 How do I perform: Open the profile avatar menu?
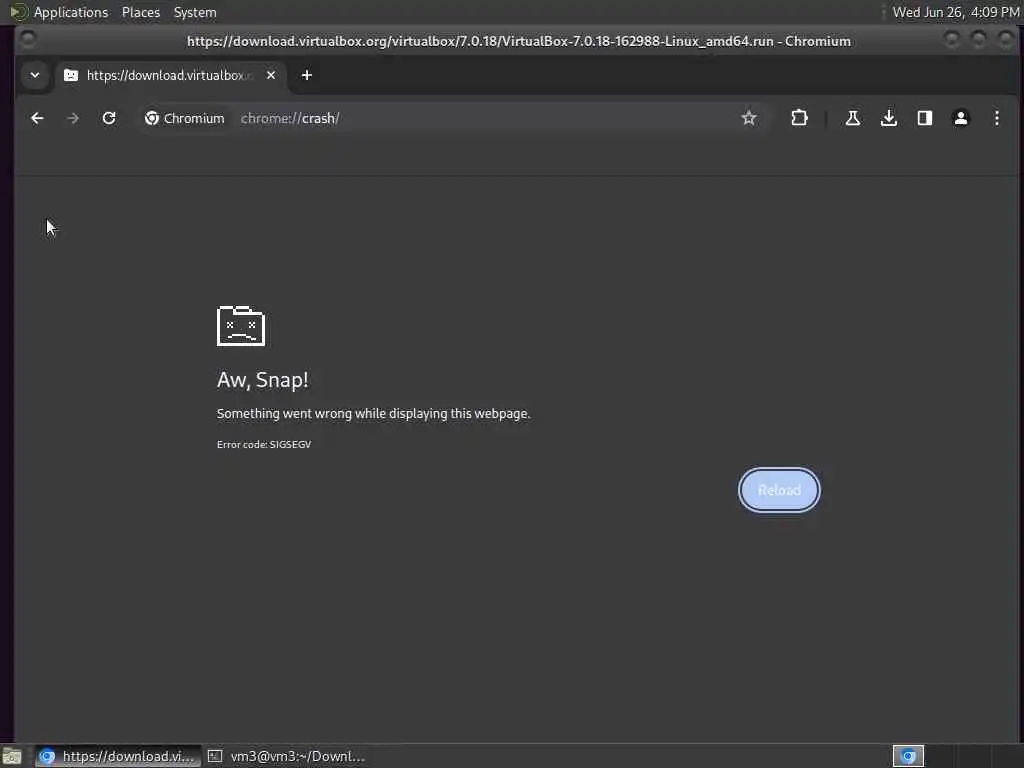(961, 118)
